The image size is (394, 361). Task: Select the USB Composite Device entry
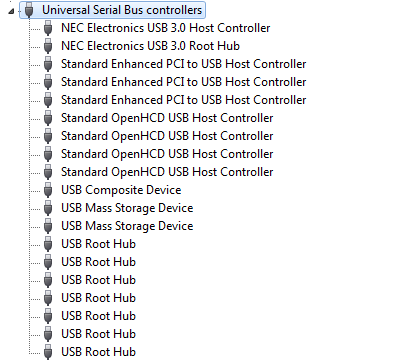(x=121, y=190)
